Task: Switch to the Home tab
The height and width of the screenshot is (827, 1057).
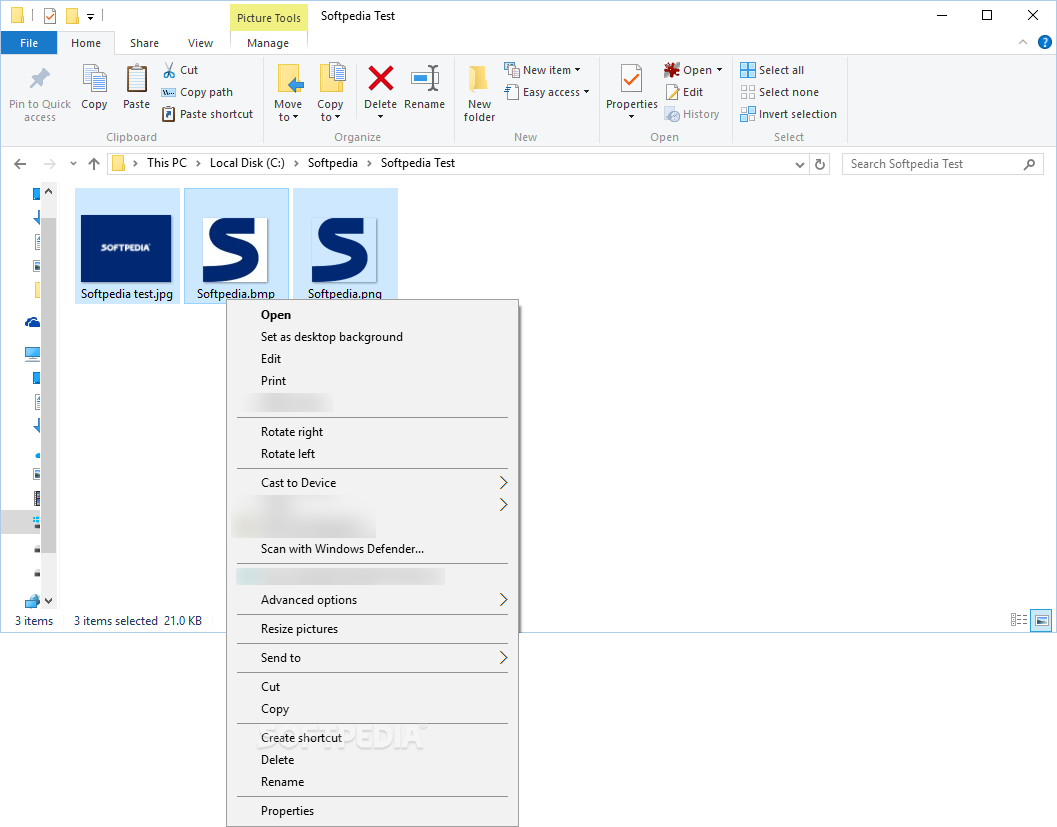Action: coord(86,43)
